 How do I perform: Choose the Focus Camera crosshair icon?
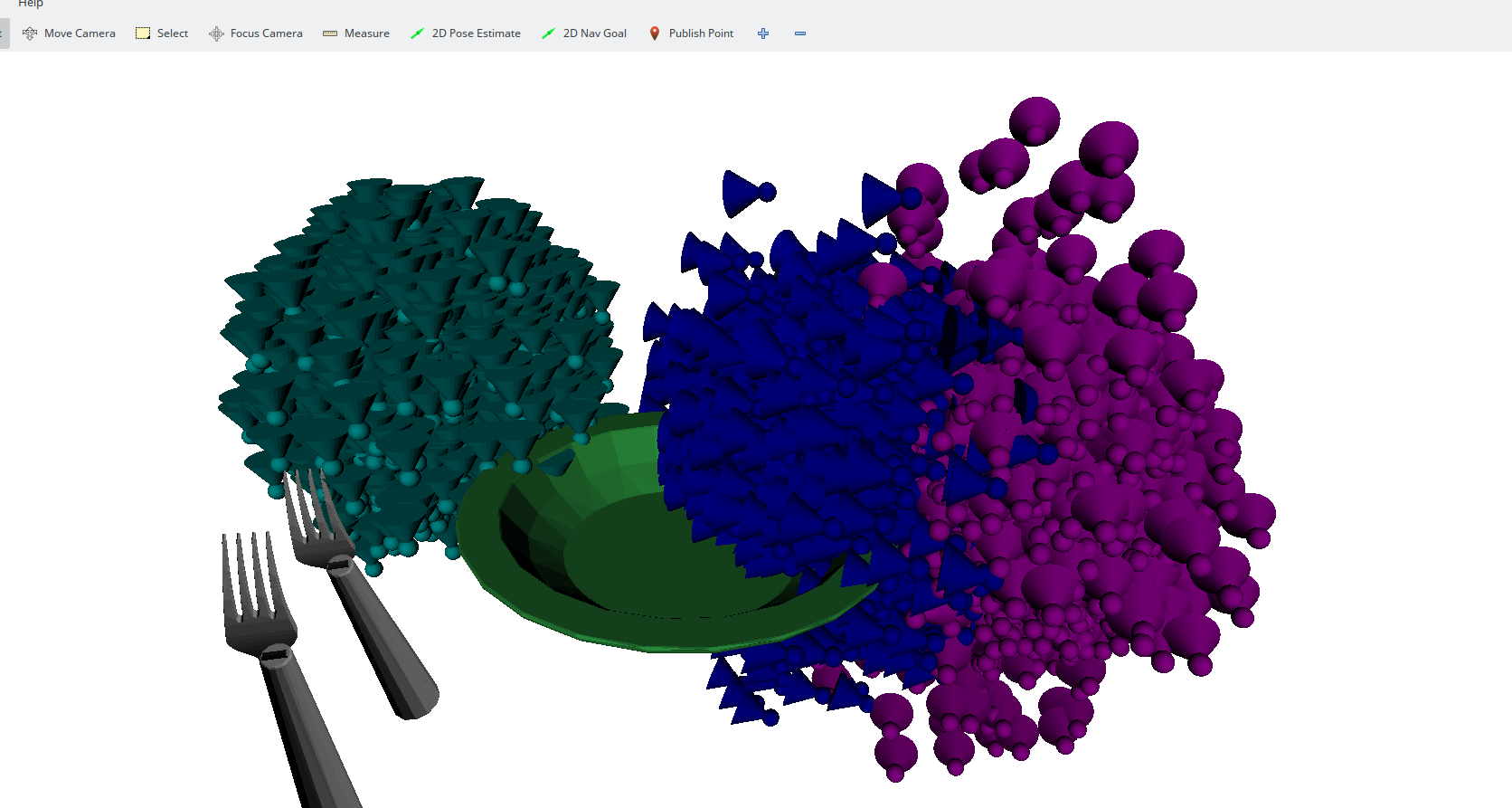coord(216,33)
